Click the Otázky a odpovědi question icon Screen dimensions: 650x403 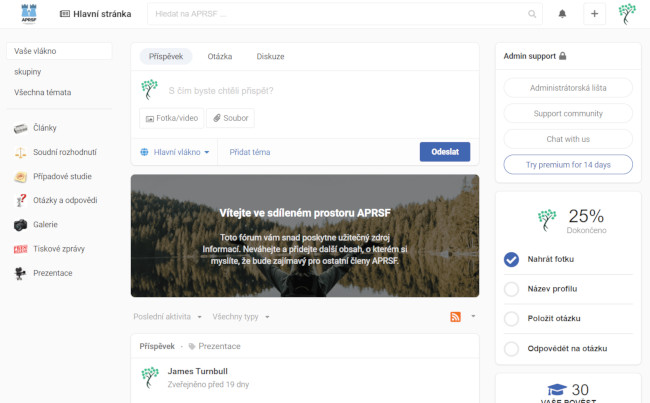point(20,200)
